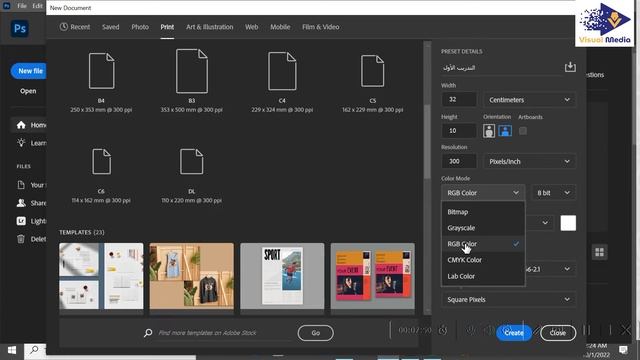Screen dimensions: 640x360
Task: Click the Height input field
Action: 459,131
